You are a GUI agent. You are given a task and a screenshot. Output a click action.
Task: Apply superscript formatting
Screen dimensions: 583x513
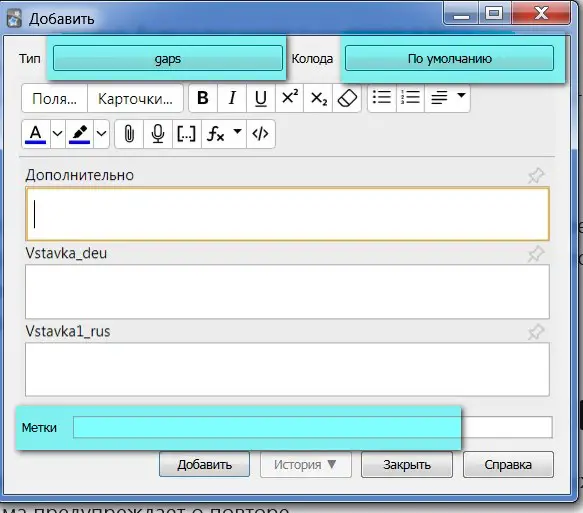click(x=290, y=98)
